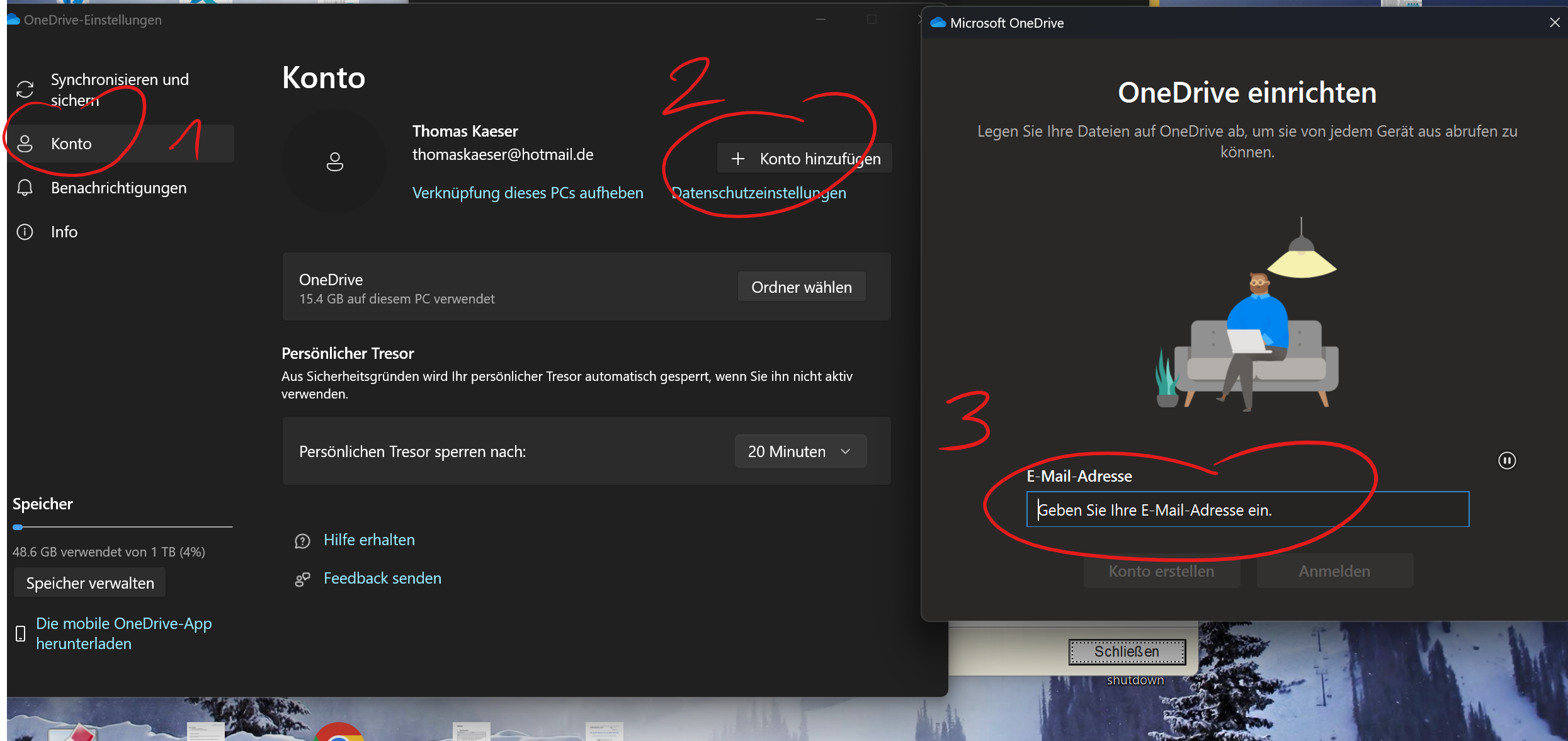This screenshot has width=1568, height=741.
Task: Click the notification bell icon
Action: pyautogui.click(x=25, y=188)
